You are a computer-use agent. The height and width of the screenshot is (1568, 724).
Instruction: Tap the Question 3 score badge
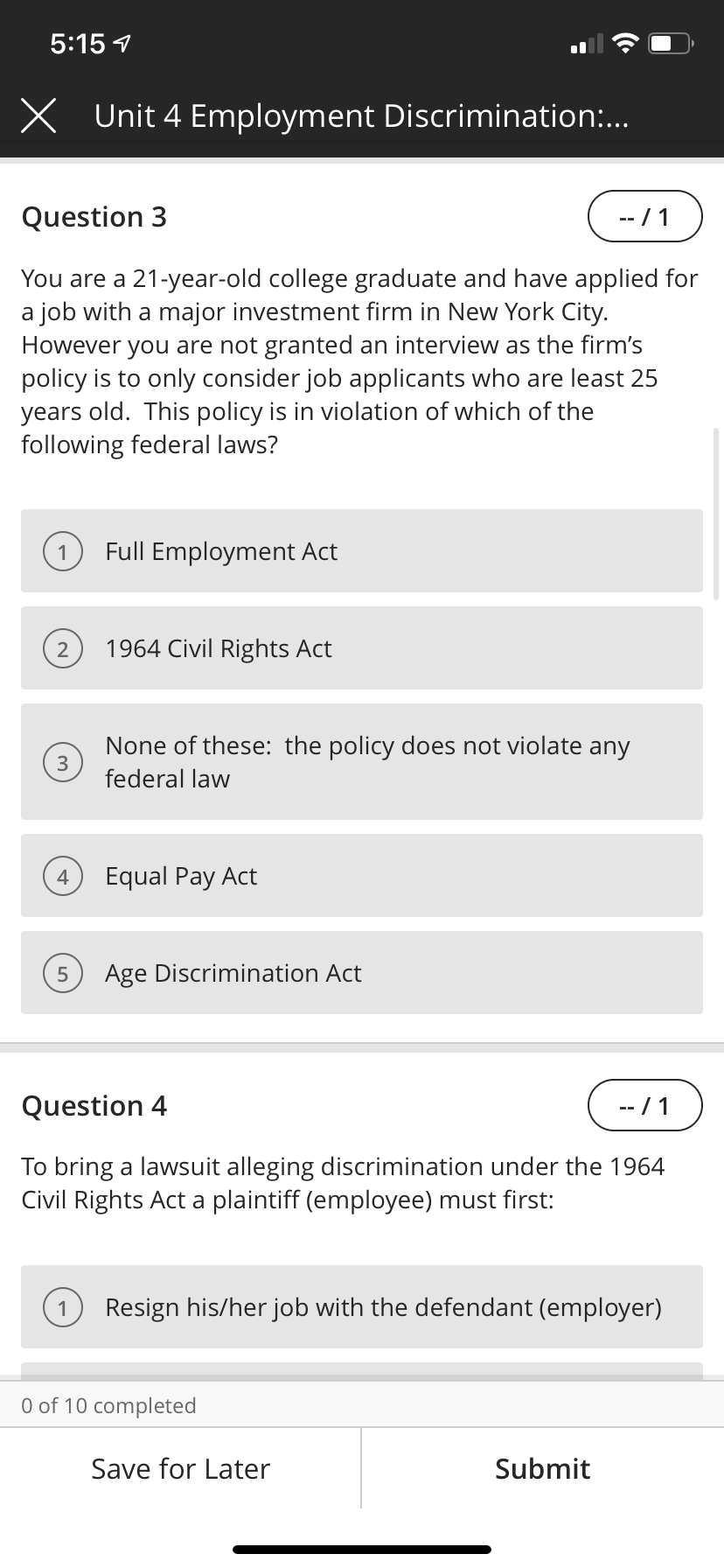[645, 216]
